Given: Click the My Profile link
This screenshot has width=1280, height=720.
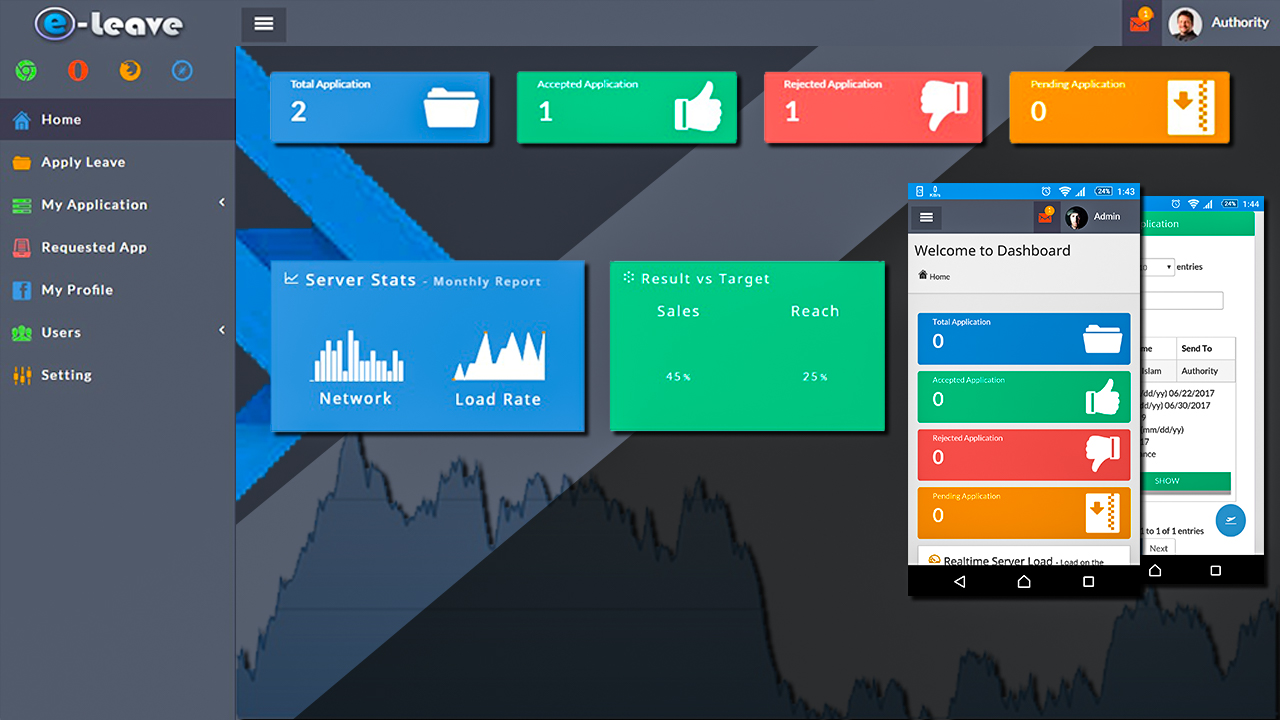Looking at the screenshot, I should click(x=77, y=290).
